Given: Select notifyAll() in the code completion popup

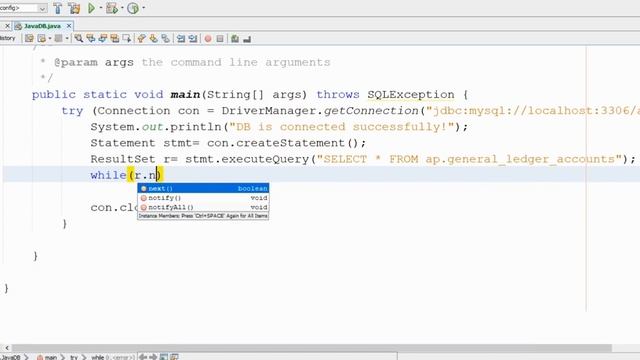Looking at the screenshot, I should 203,207.
